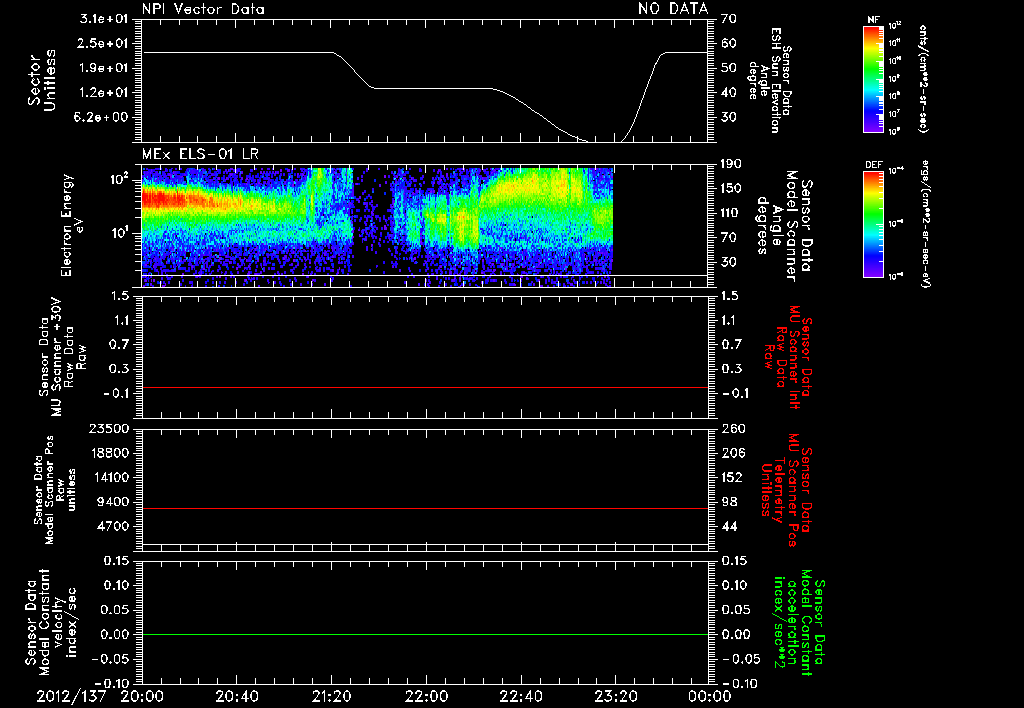Click the '1.9e+01' sector tick label
The width and height of the screenshot is (1024, 708).
pyautogui.click(x=104, y=68)
